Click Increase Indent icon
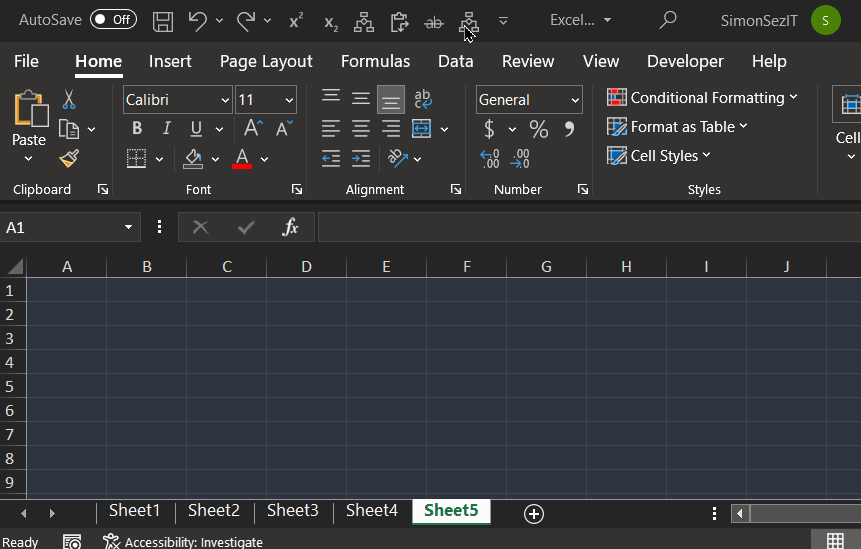861x549 pixels. click(x=361, y=159)
